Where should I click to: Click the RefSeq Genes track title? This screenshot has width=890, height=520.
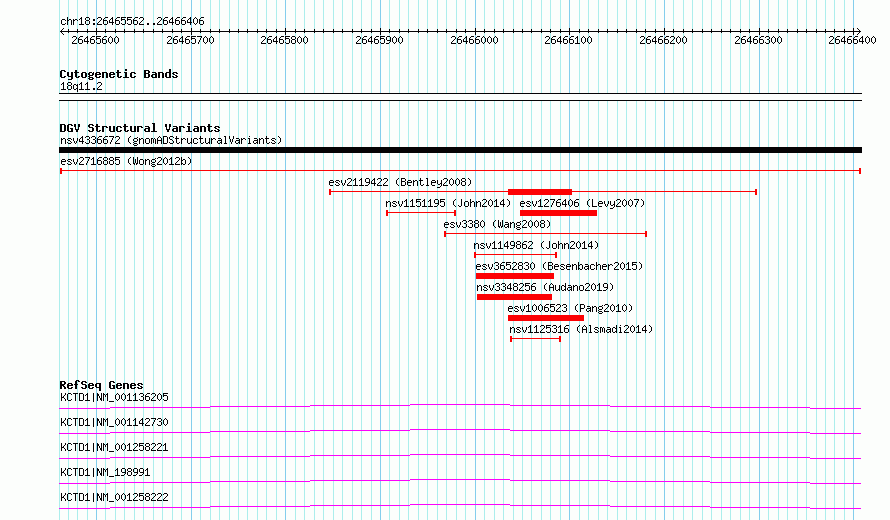tap(102, 385)
